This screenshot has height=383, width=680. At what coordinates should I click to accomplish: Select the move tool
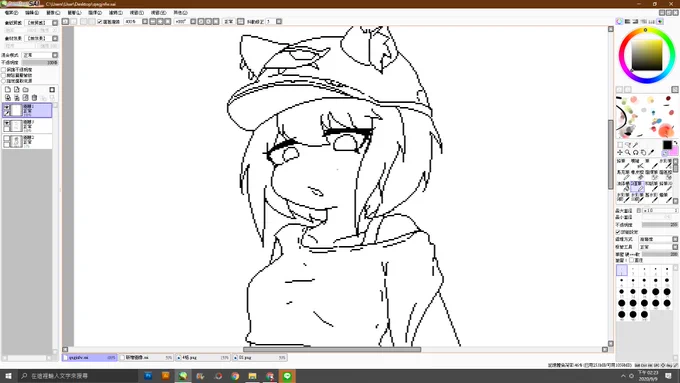point(620,153)
